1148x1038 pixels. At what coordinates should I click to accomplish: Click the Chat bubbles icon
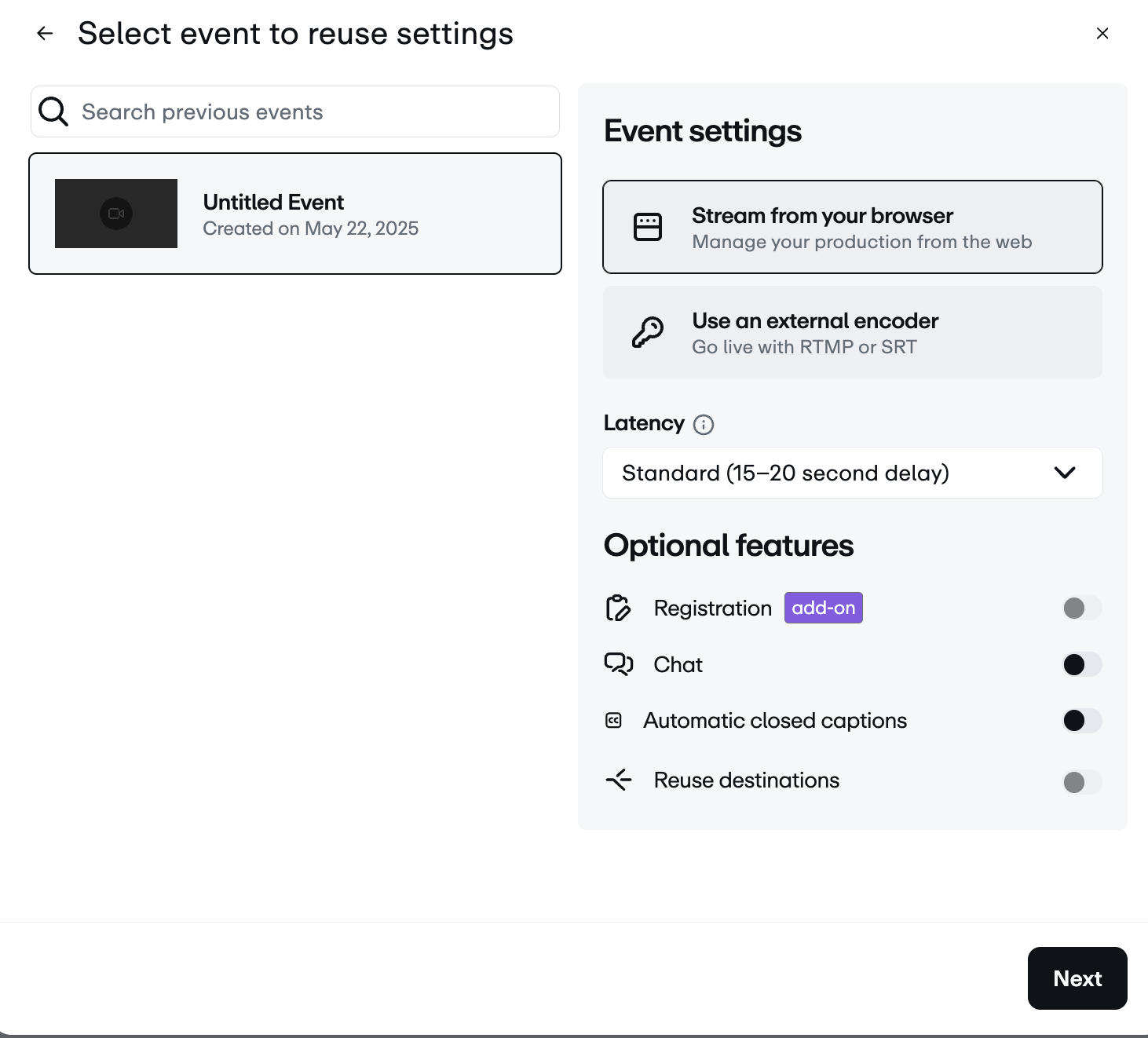coord(618,664)
